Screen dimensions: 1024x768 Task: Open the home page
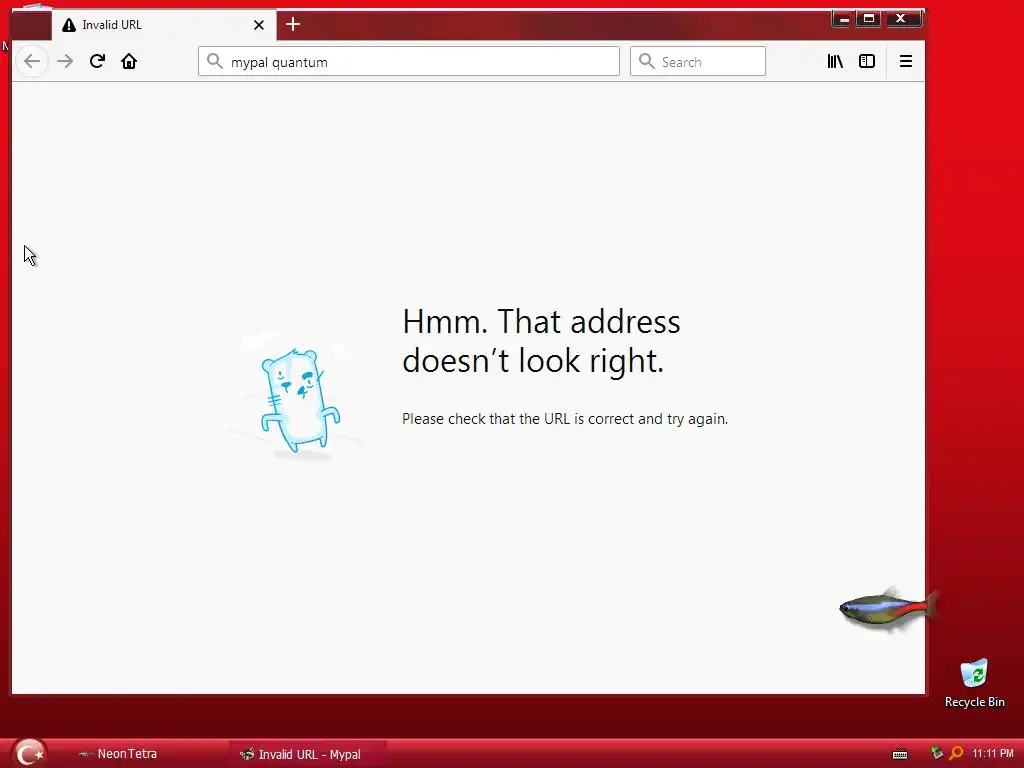129,61
